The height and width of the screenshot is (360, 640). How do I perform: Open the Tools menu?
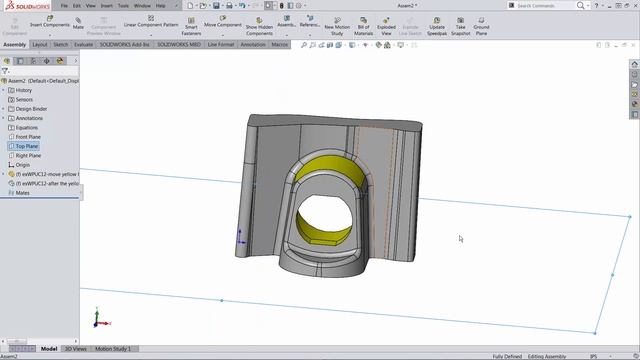[x=123, y=6]
